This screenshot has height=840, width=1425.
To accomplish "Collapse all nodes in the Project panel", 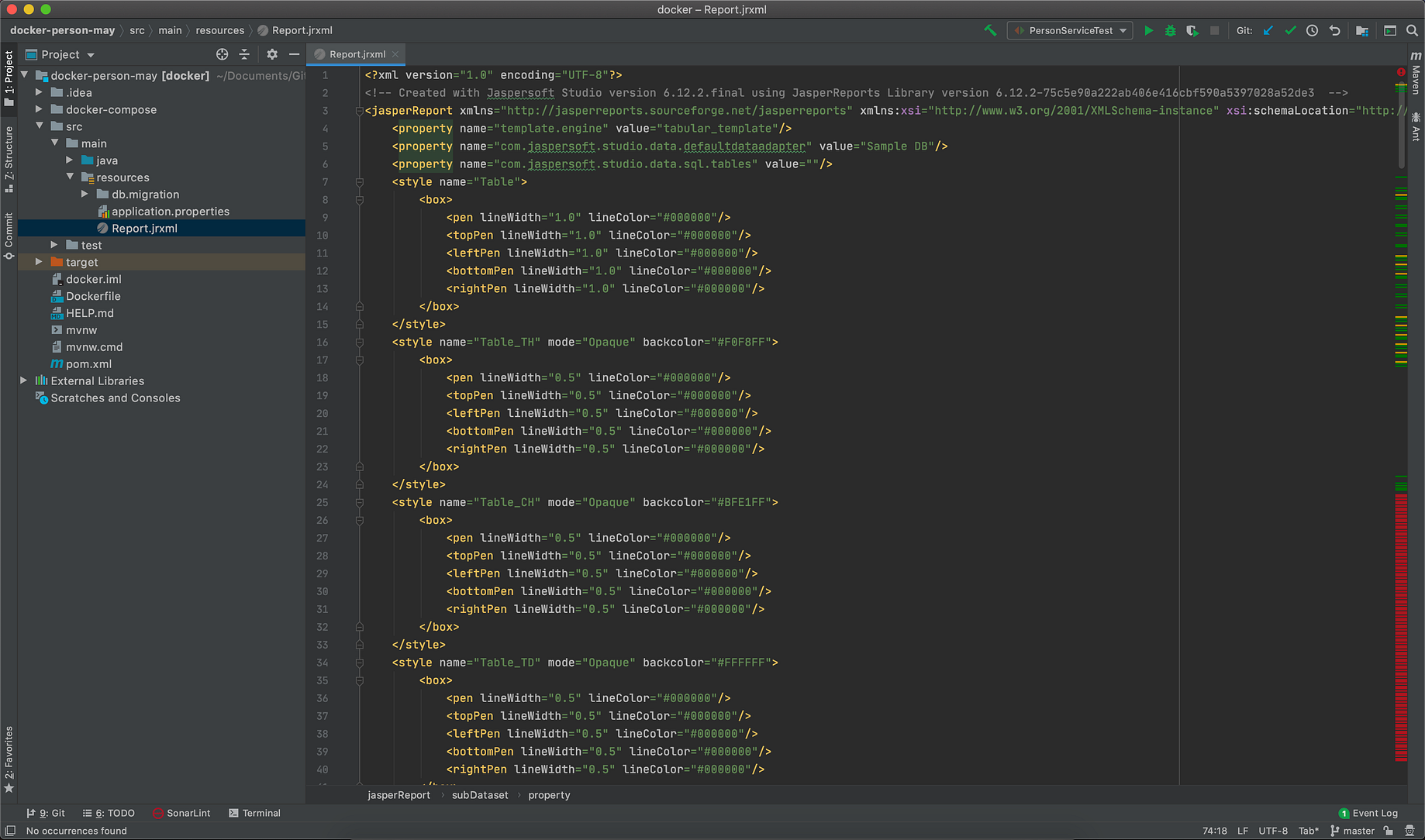I will (244, 54).
